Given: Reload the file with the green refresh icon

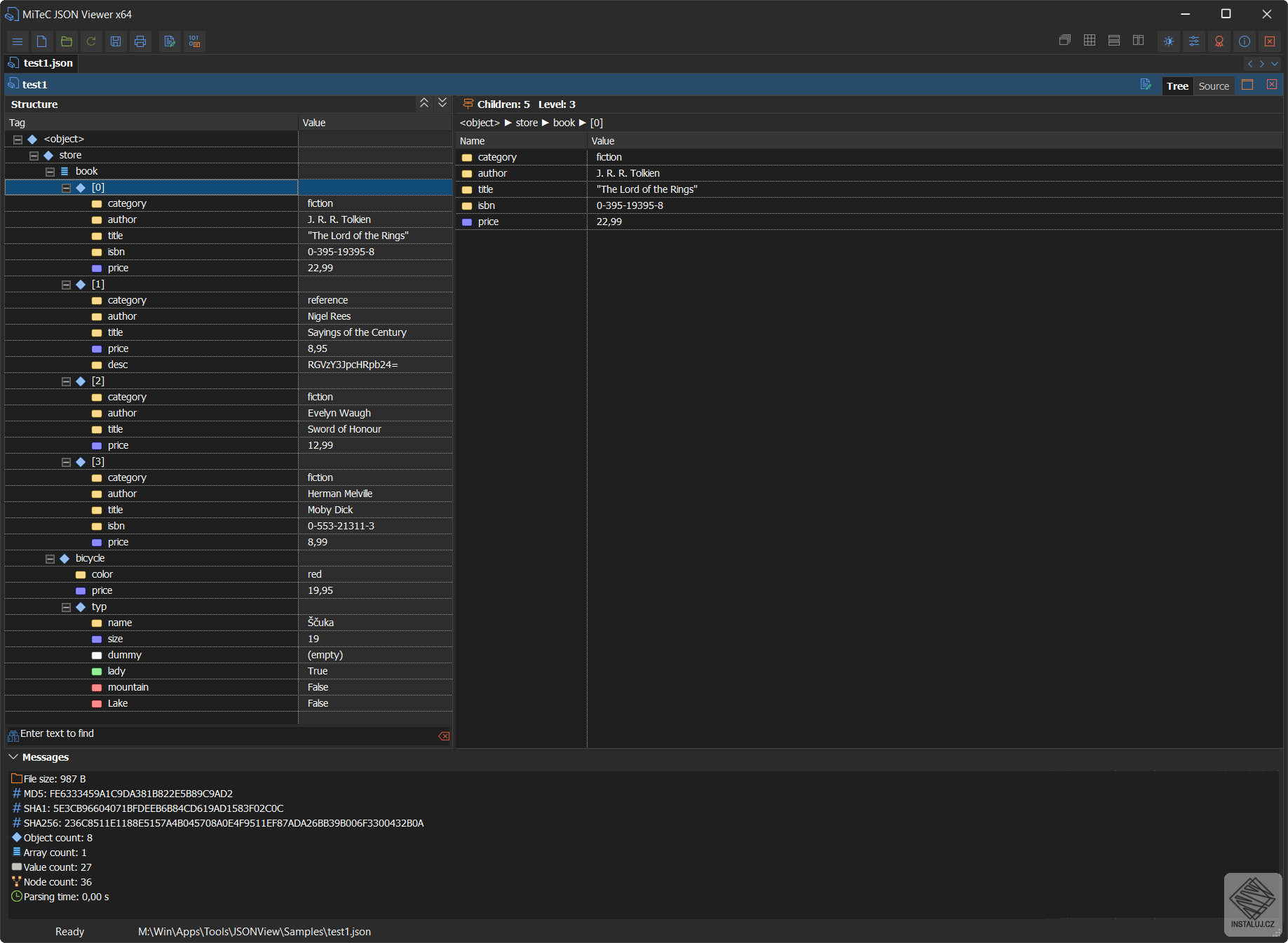Looking at the screenshot, I should [x=91, y=41].
